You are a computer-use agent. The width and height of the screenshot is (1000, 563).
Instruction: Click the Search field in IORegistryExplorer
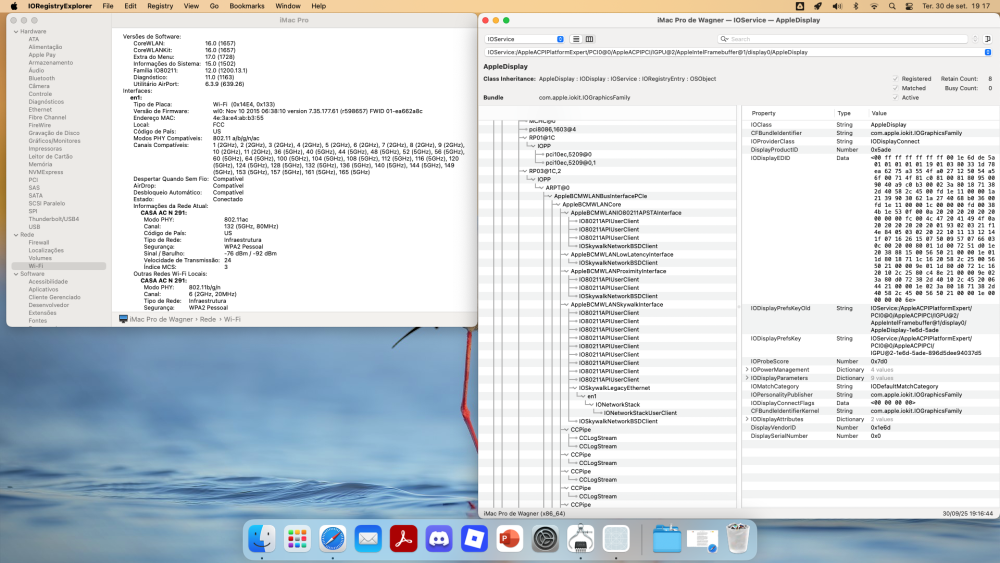[847, 39]
